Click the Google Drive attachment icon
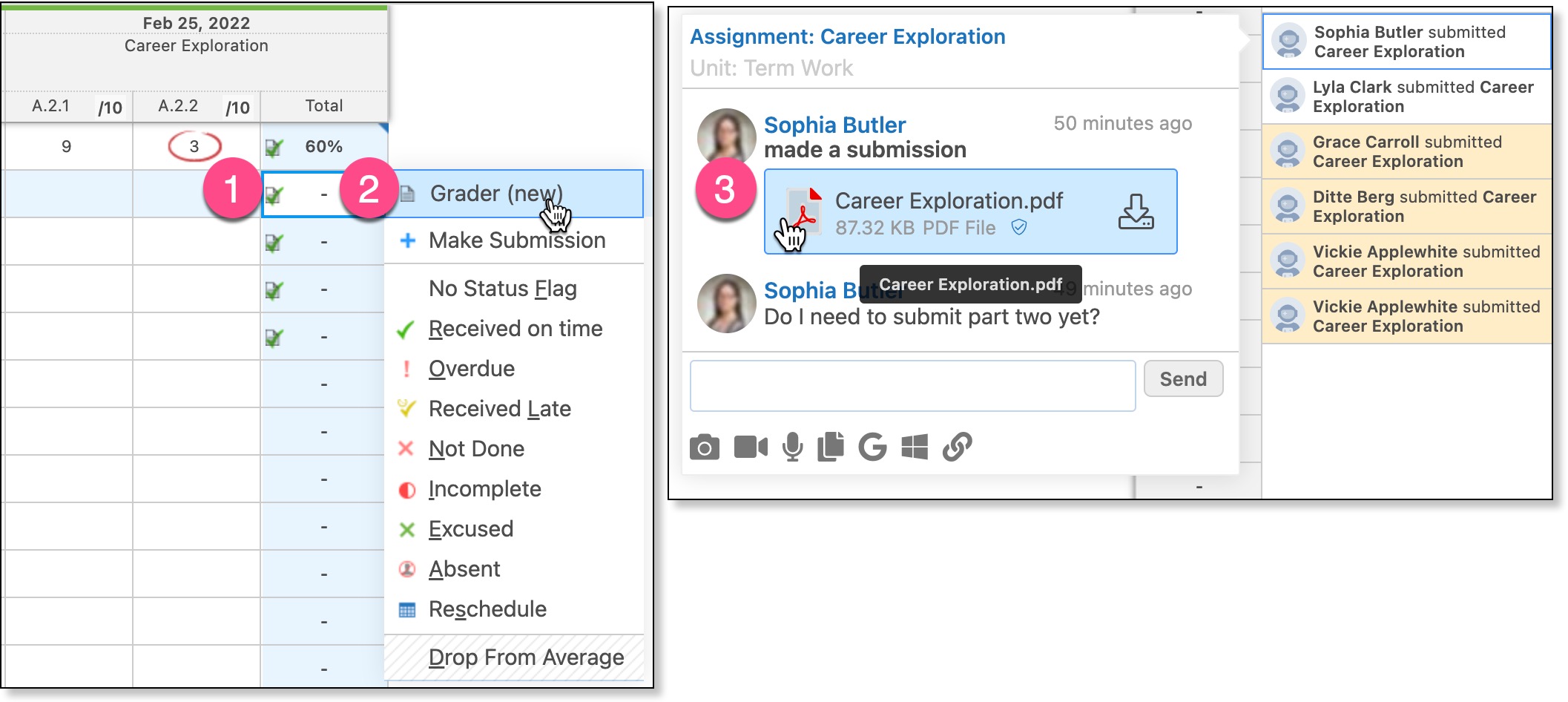The width and height of the screenshot is (1568, 702). click(872, 447)
